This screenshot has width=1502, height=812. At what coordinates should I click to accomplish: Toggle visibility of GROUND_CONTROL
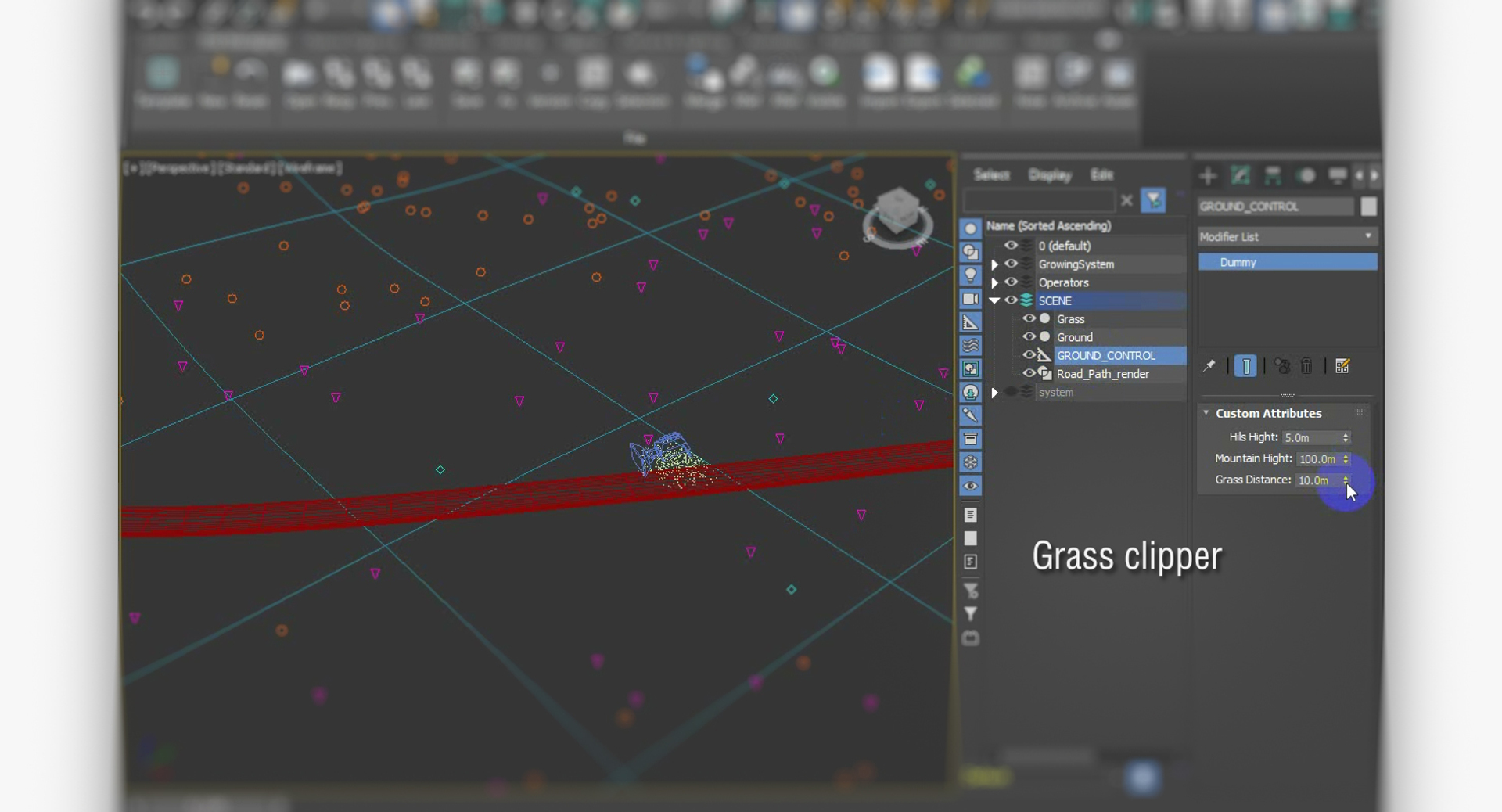tap(1029, 355)
